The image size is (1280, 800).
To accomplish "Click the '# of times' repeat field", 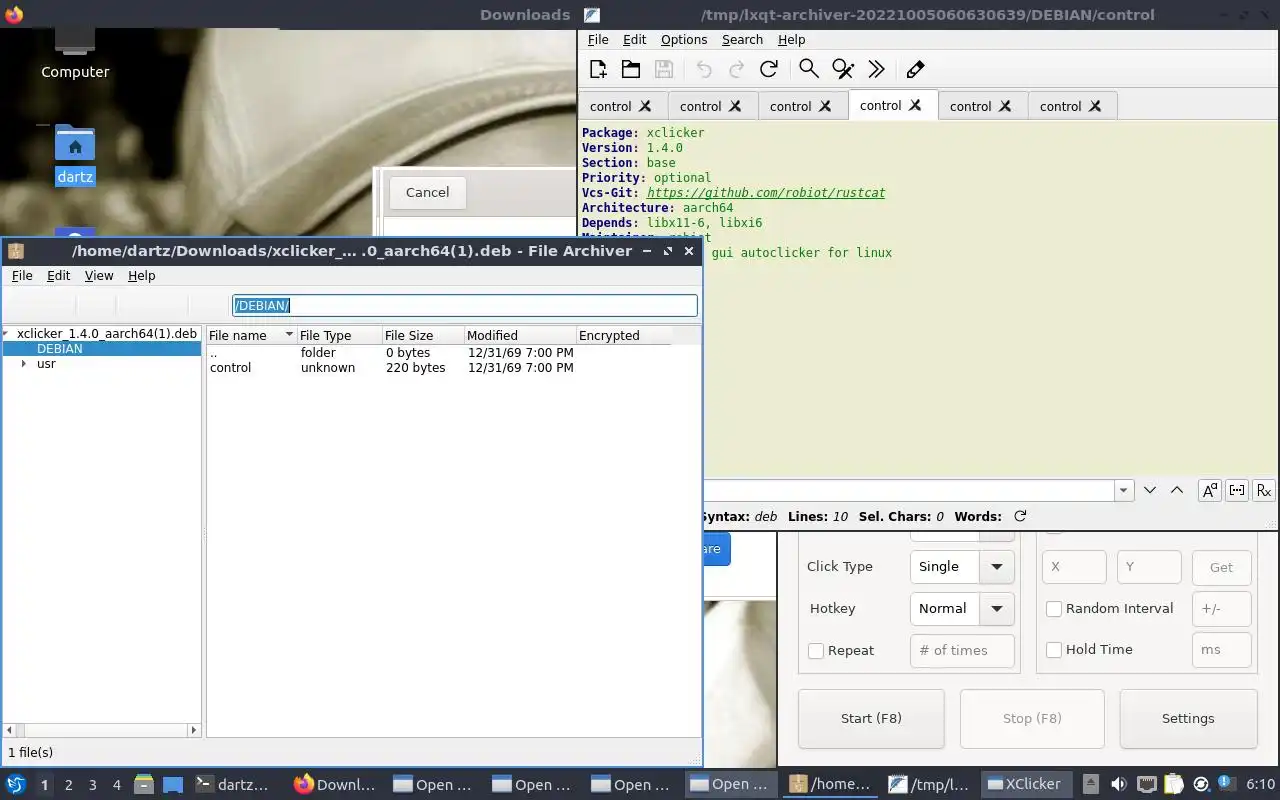I will pyautogui.click(x=962, y=650).
